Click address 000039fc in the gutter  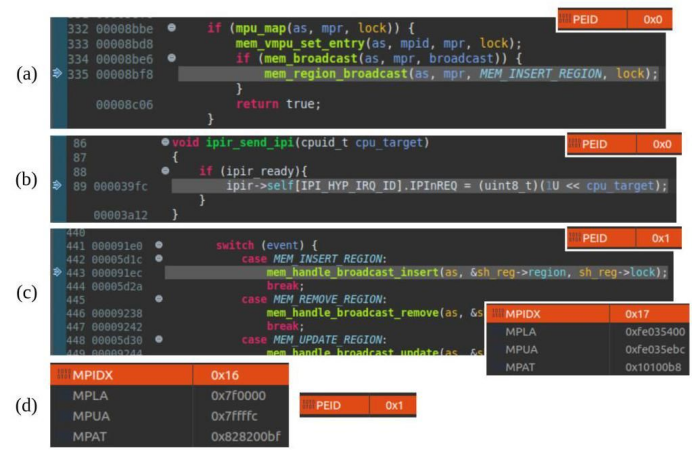(120, 186)
